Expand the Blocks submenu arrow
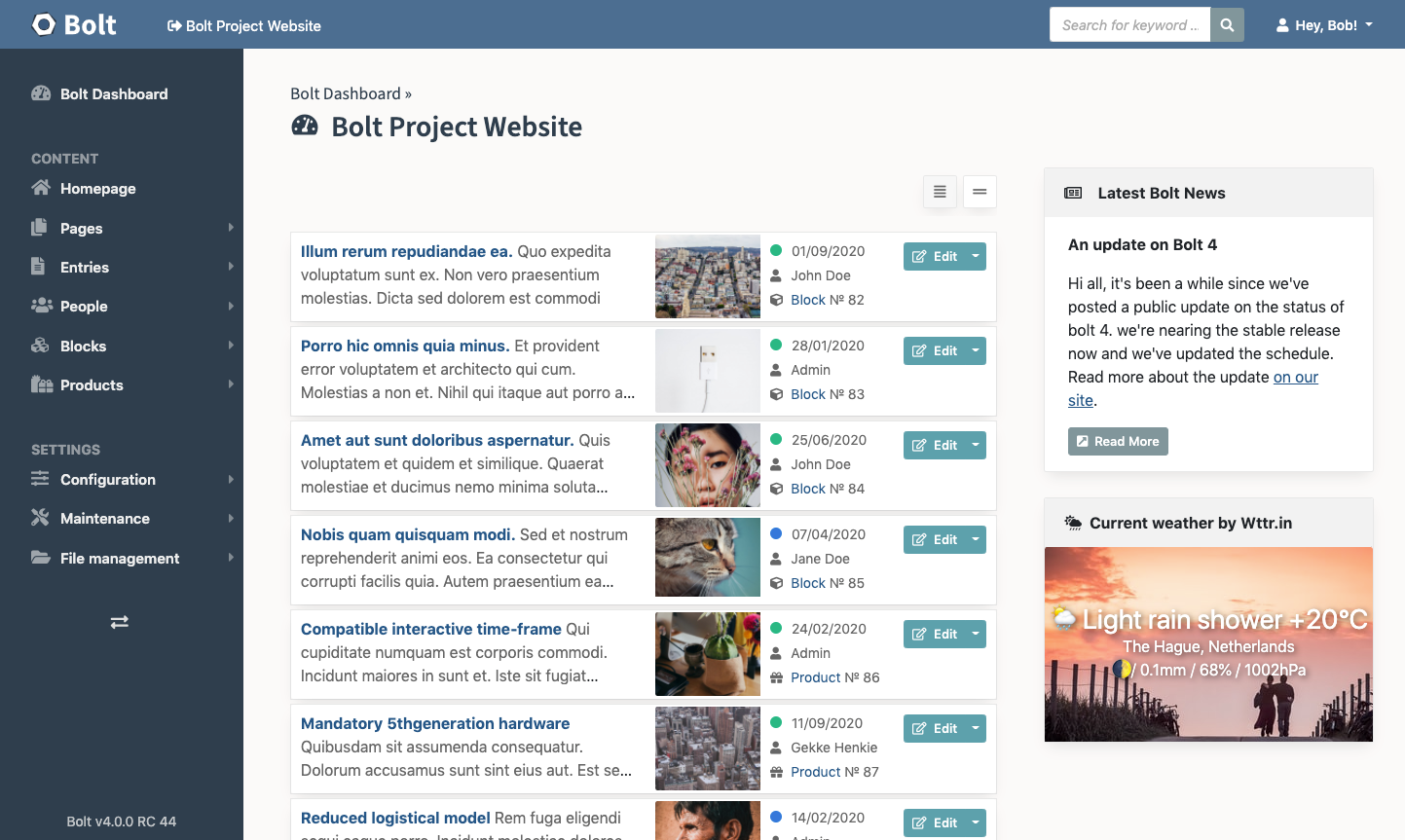The height and width of the screenshot is (840, 1405). [231, 346]
